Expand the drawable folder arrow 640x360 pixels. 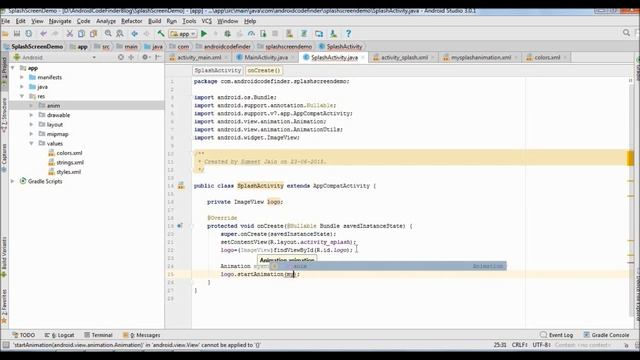pyautogui.click(x=31, y=115)
